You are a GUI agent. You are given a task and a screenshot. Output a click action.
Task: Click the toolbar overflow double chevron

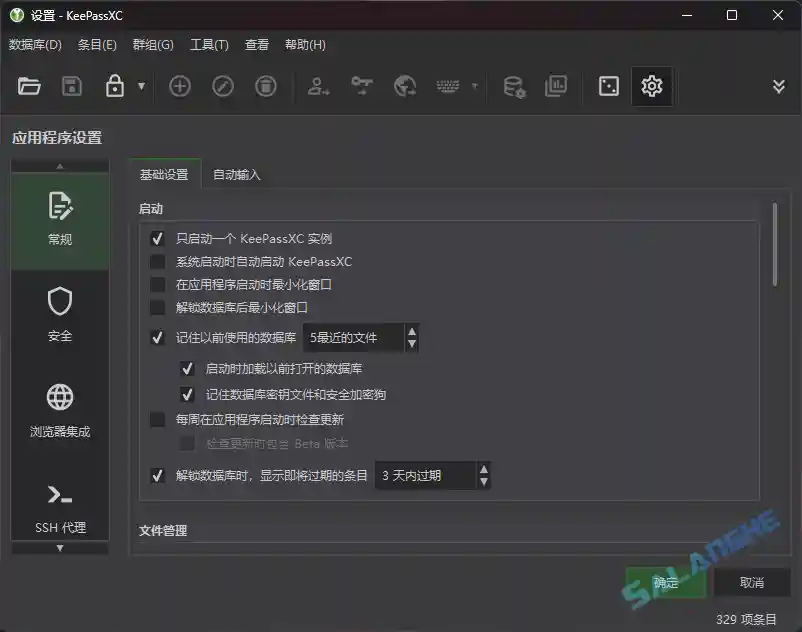click(x=778, y=86)
